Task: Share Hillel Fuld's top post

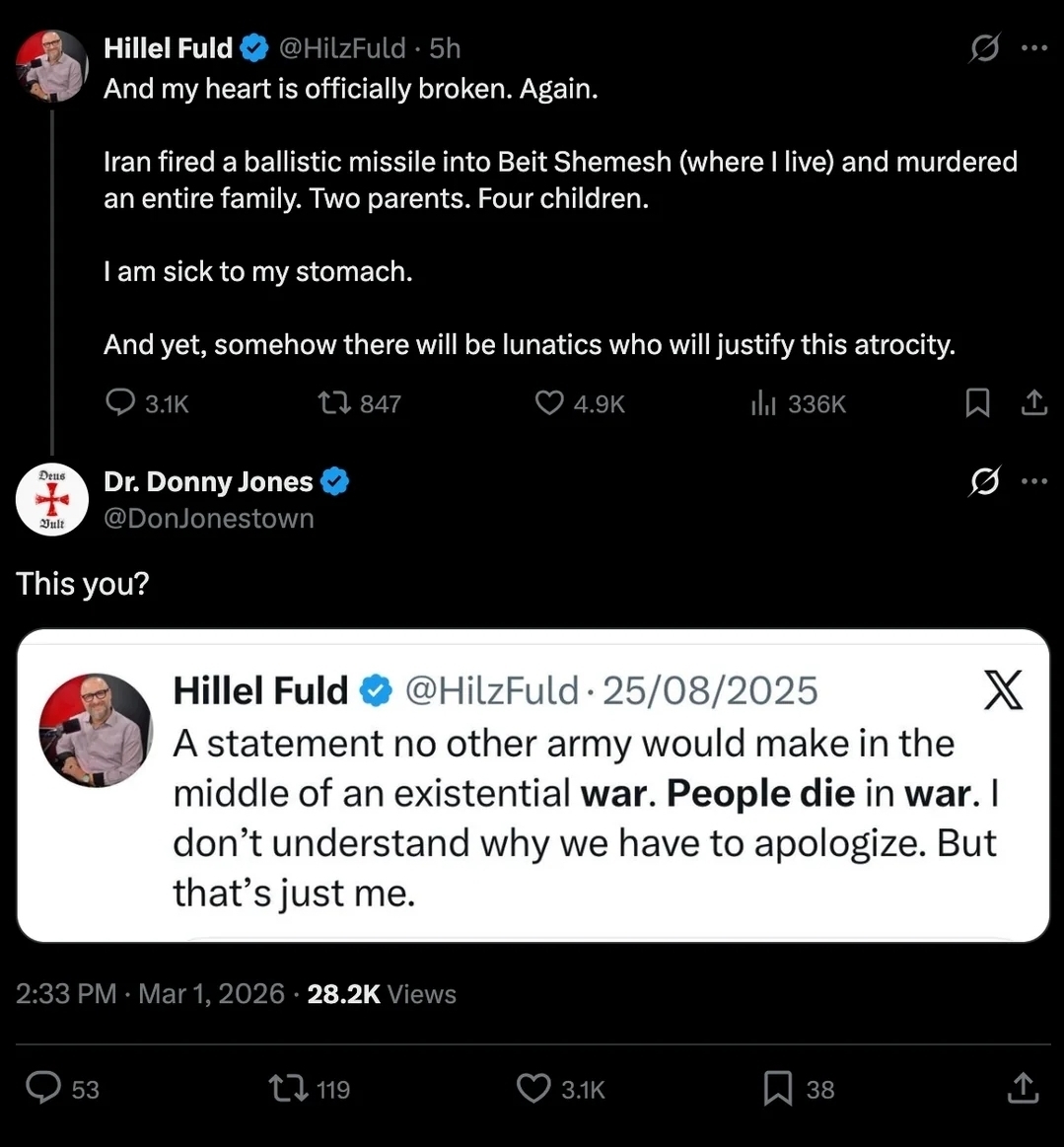Action: point(1033,403)
